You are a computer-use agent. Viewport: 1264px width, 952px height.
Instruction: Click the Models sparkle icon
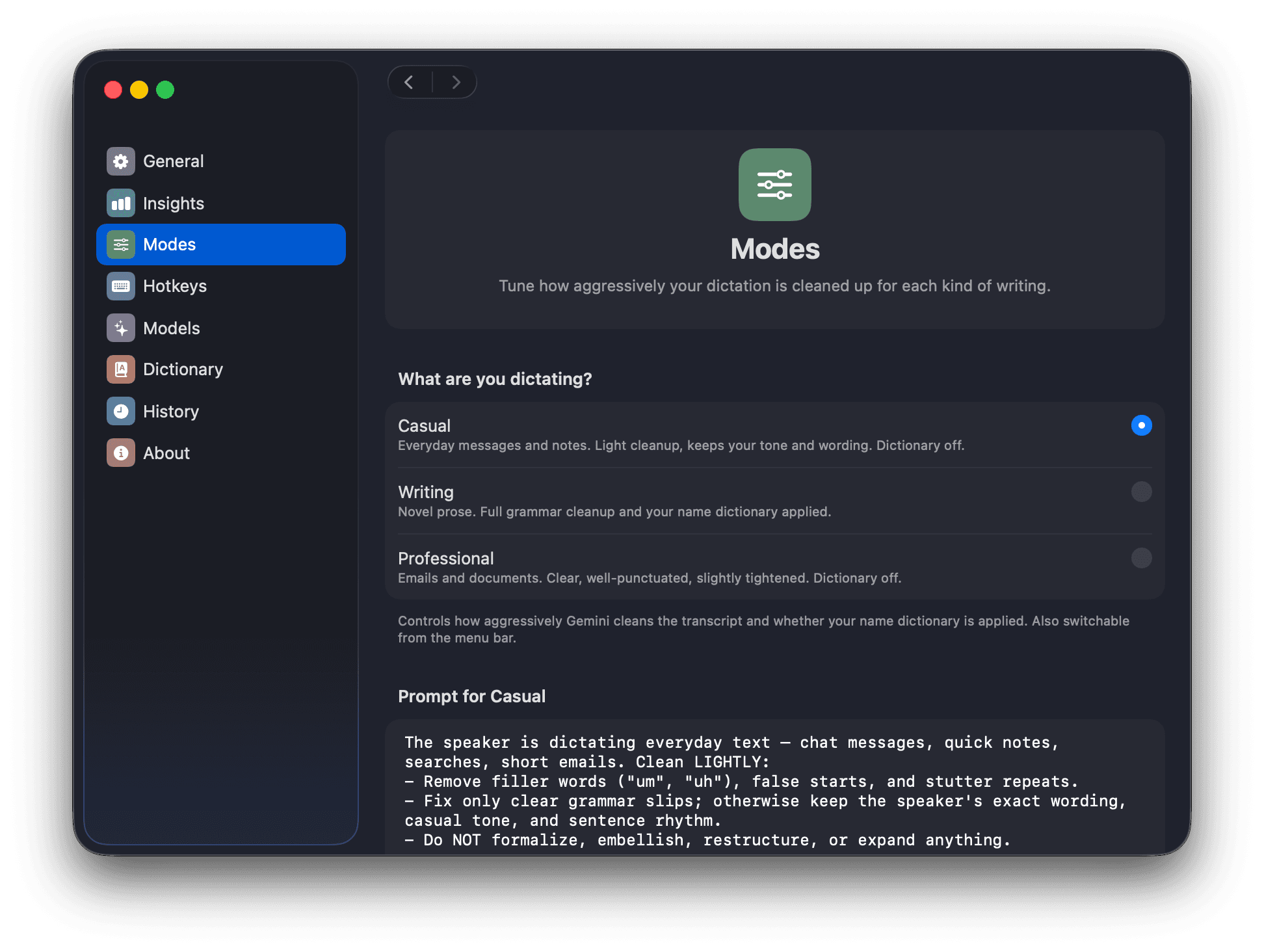[121, 328]
